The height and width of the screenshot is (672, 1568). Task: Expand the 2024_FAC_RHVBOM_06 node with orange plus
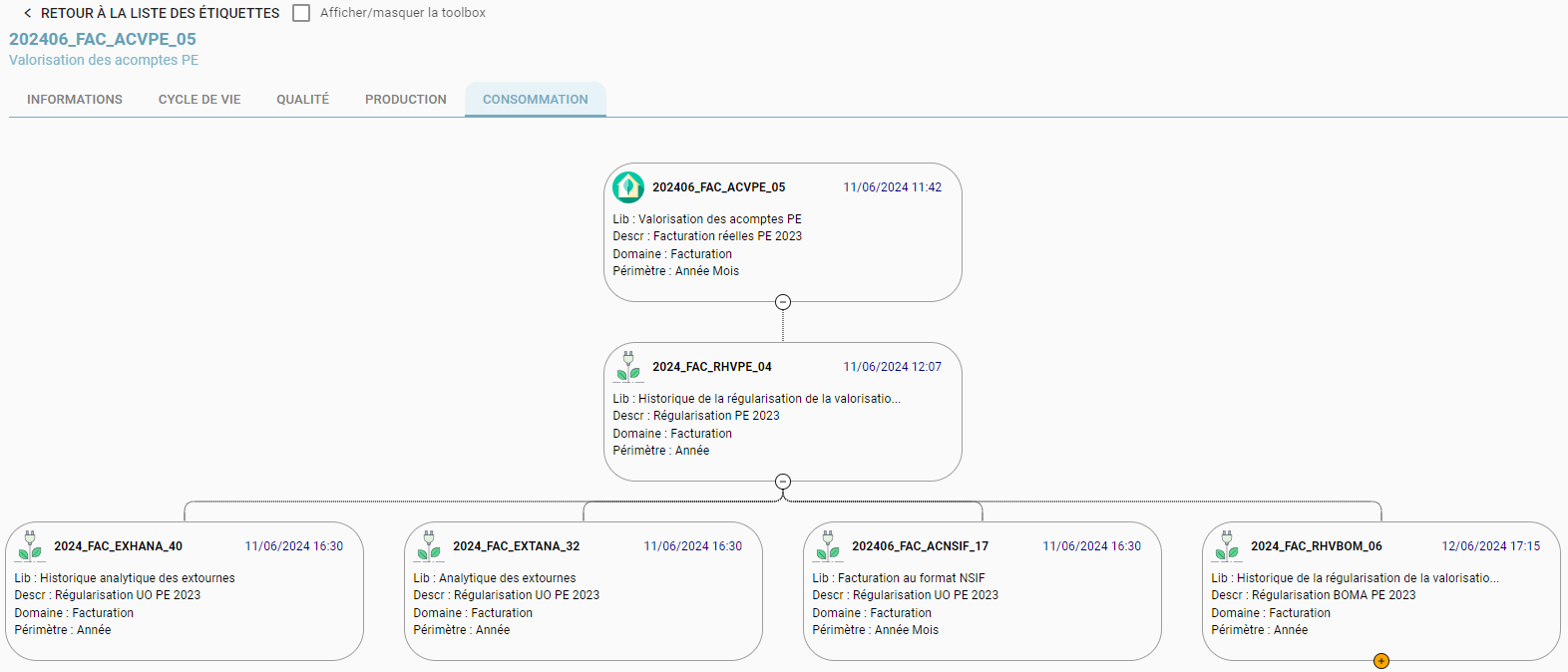pos(1381,661)
